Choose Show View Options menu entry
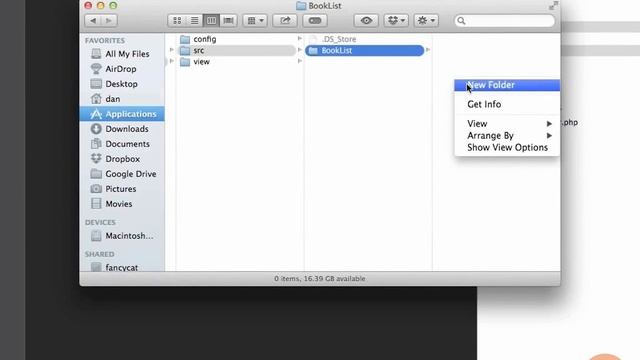Viewport: 640px width, 360px height. coord(507,148)
